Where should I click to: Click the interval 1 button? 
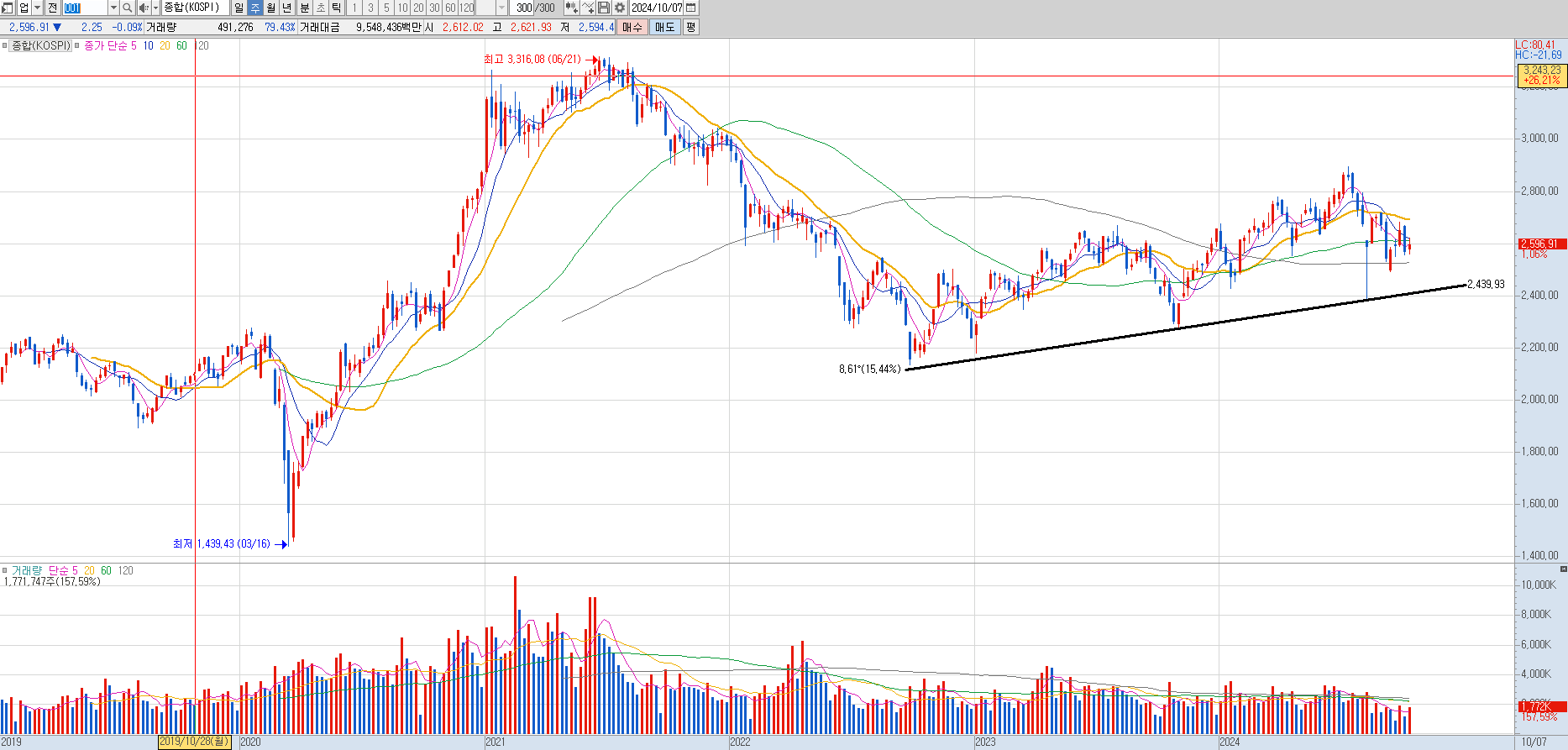pyautogui.click(x=354, y=8)
